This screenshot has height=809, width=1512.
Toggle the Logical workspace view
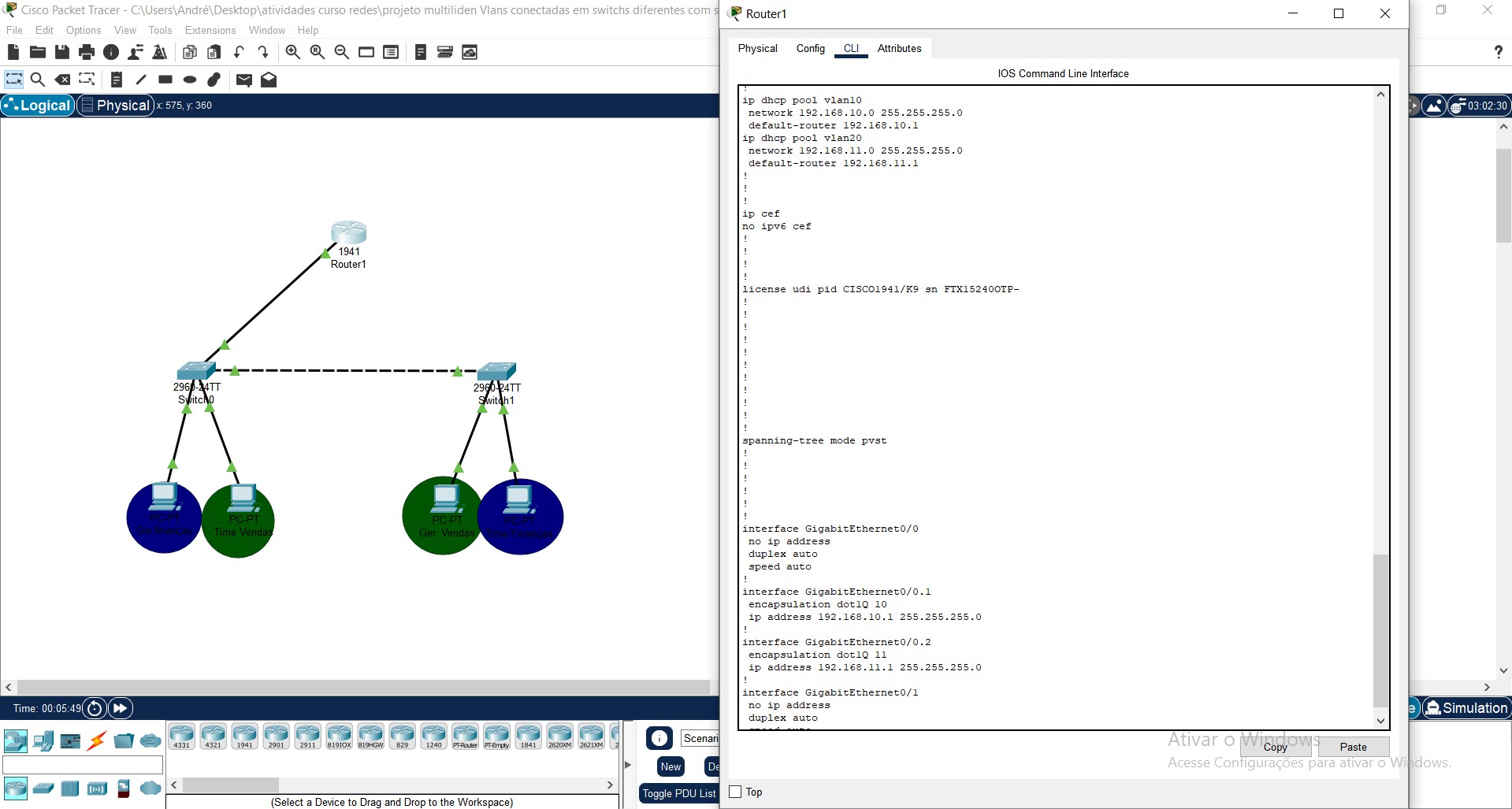click(x=37, y=105)
